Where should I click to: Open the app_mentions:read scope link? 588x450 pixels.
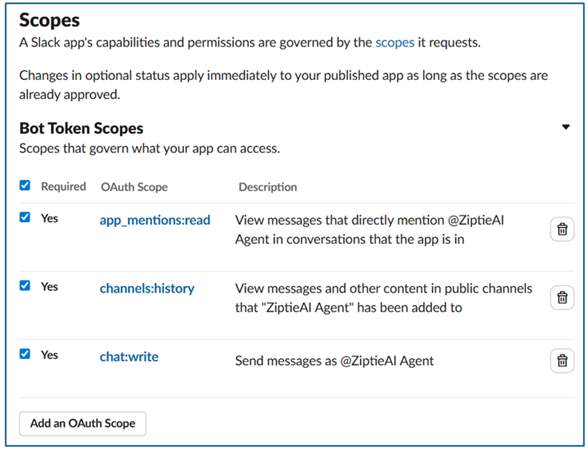point(155,220)
